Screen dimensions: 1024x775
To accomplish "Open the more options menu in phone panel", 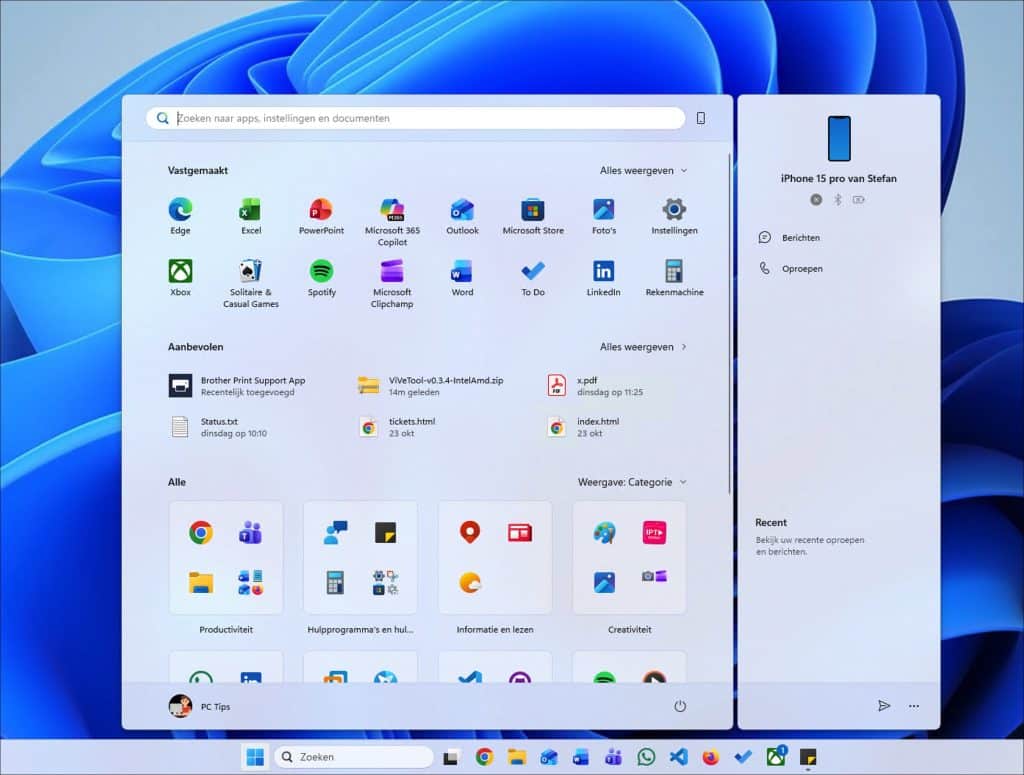I will [913, 705].
